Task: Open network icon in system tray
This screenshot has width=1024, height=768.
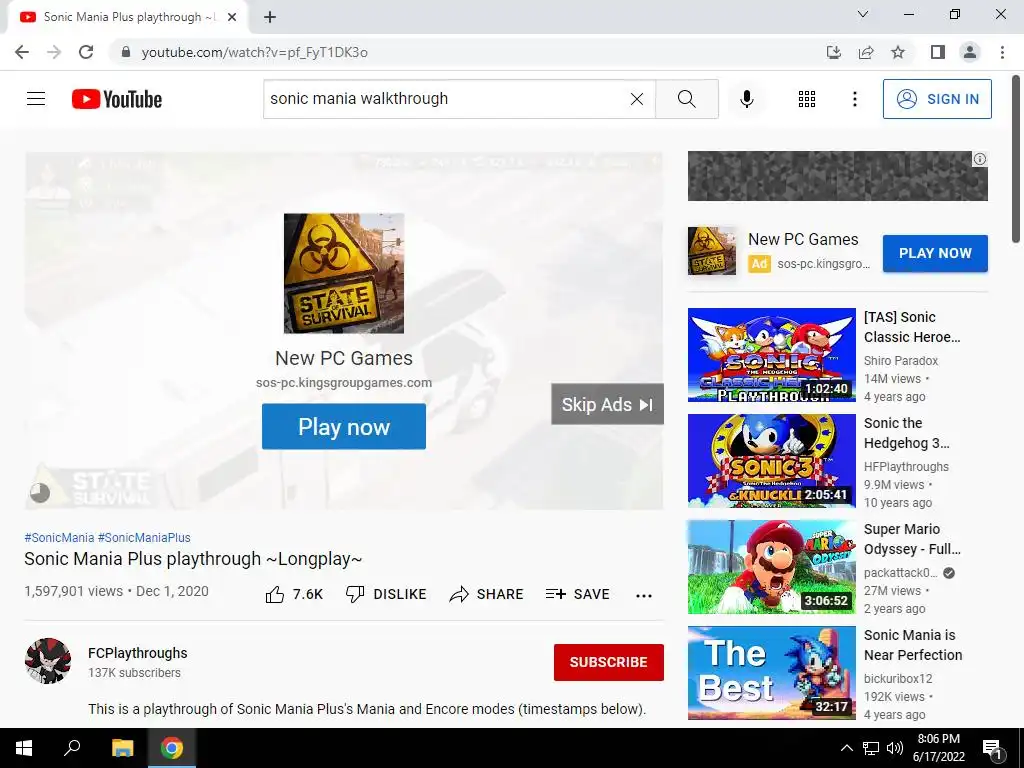Action: pos(871,748)
